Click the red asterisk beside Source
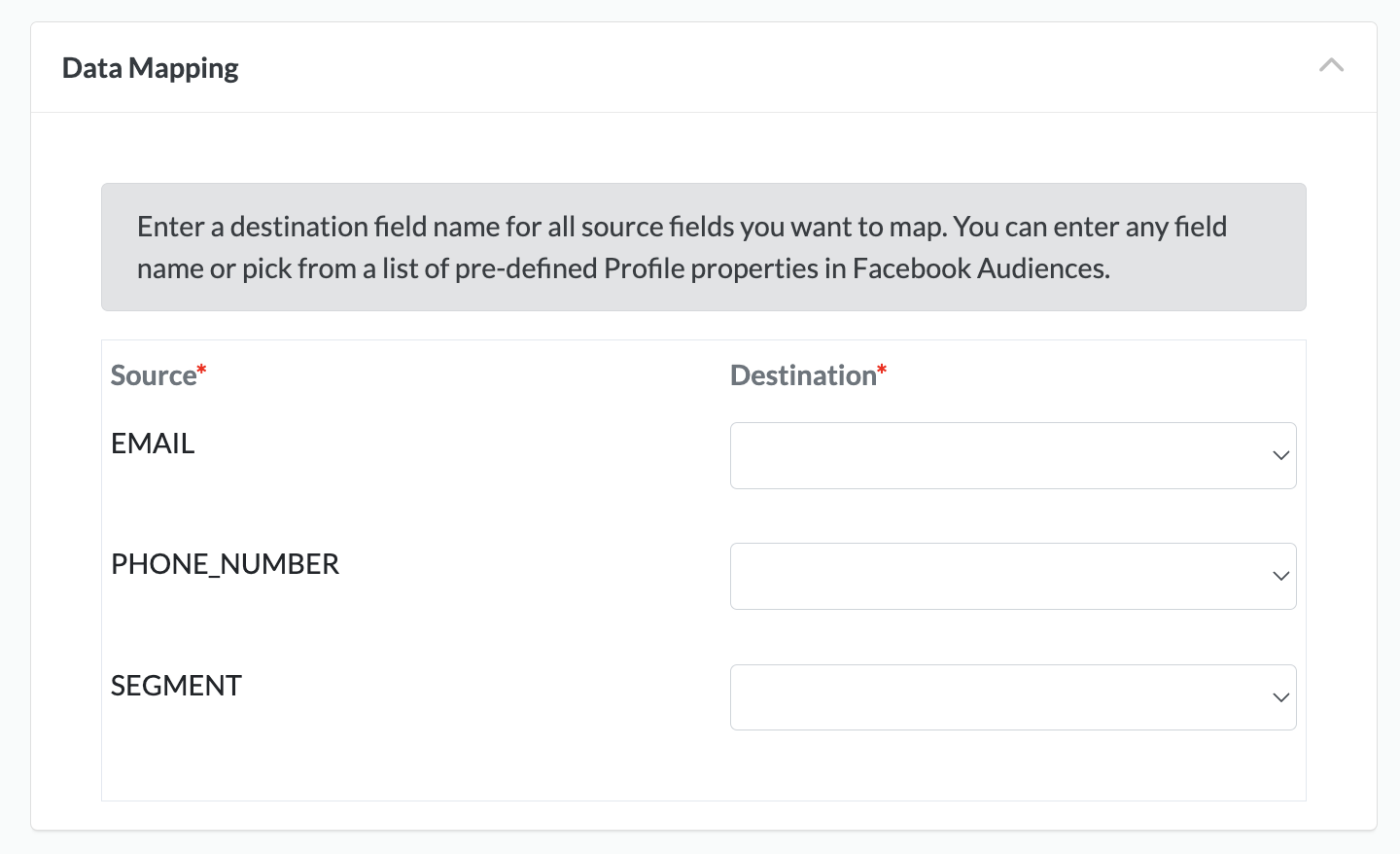Viewport: 1400px width, 854px height. pyautogui.click(x=202, y=370)
